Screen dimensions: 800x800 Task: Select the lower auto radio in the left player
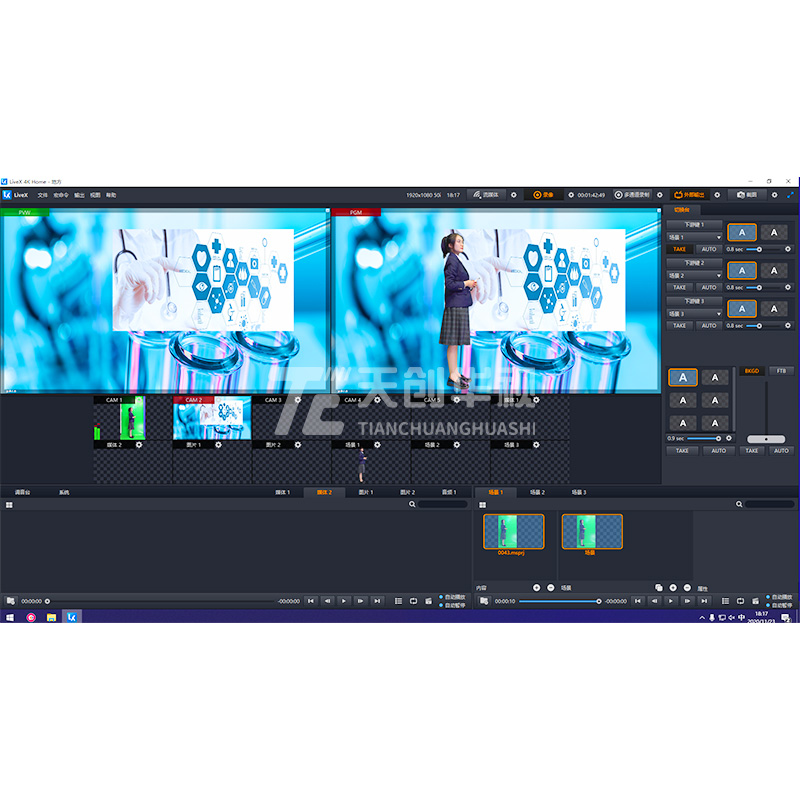pyautogui.click(x=441, y=605)
